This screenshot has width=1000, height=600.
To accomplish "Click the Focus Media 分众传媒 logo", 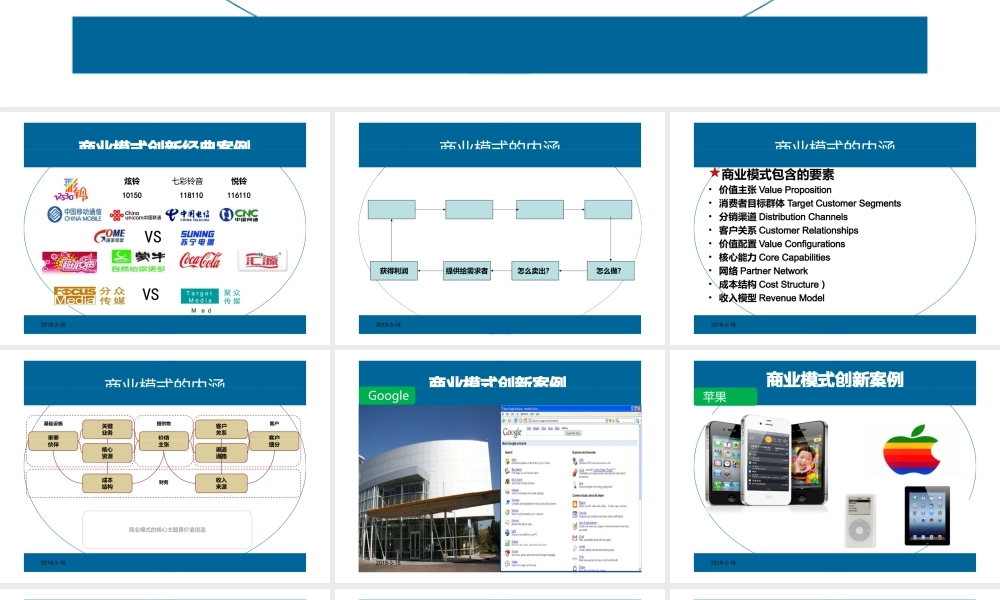I will tap(89, 295).
